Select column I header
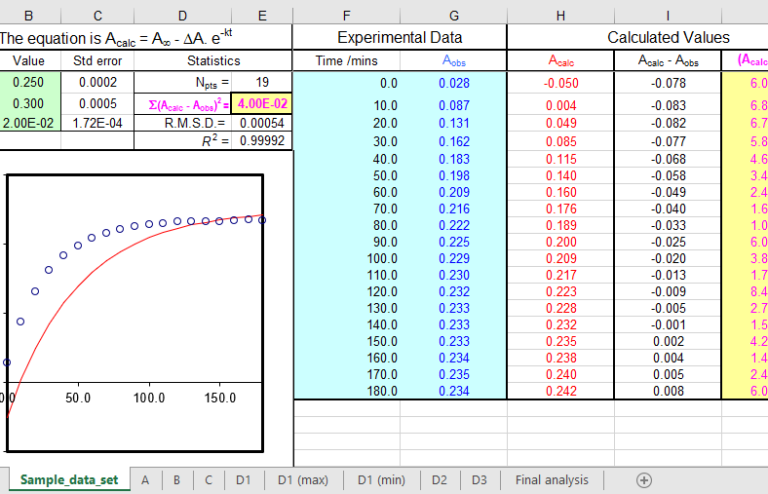 pyautogui.click(x=668, y=16)
